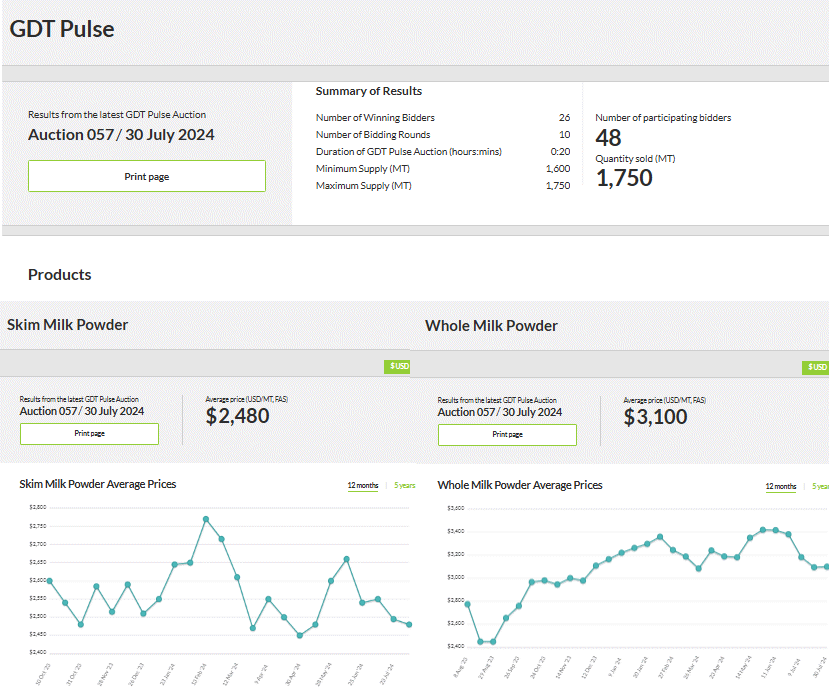Click the winning bidders value '26'
This screenshot has height=687, width=829.
(x=565, y=117)
